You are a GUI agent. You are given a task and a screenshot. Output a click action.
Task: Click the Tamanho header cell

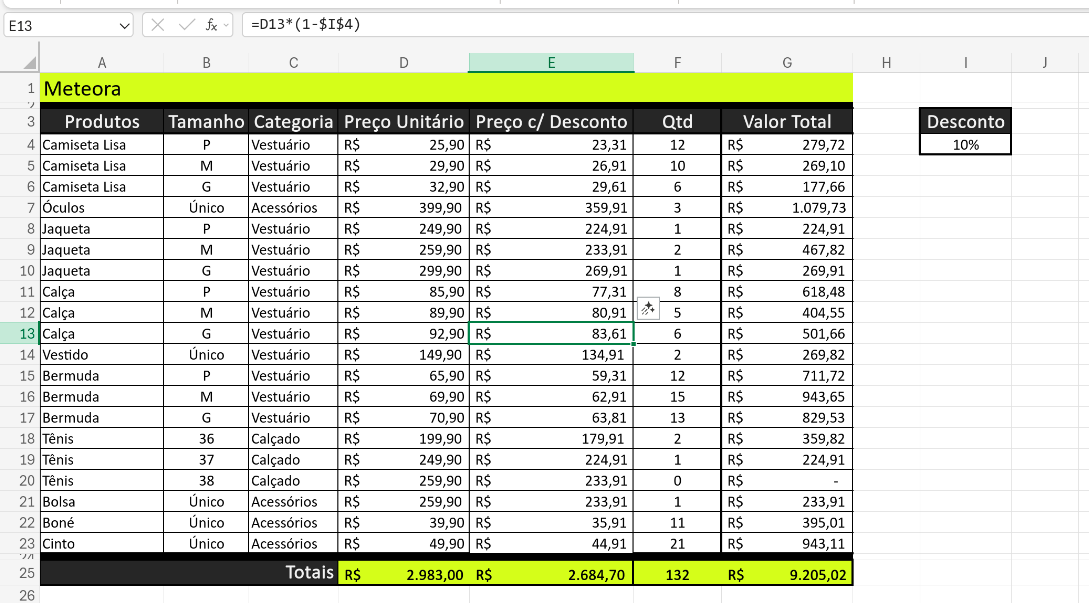(206, 122)
